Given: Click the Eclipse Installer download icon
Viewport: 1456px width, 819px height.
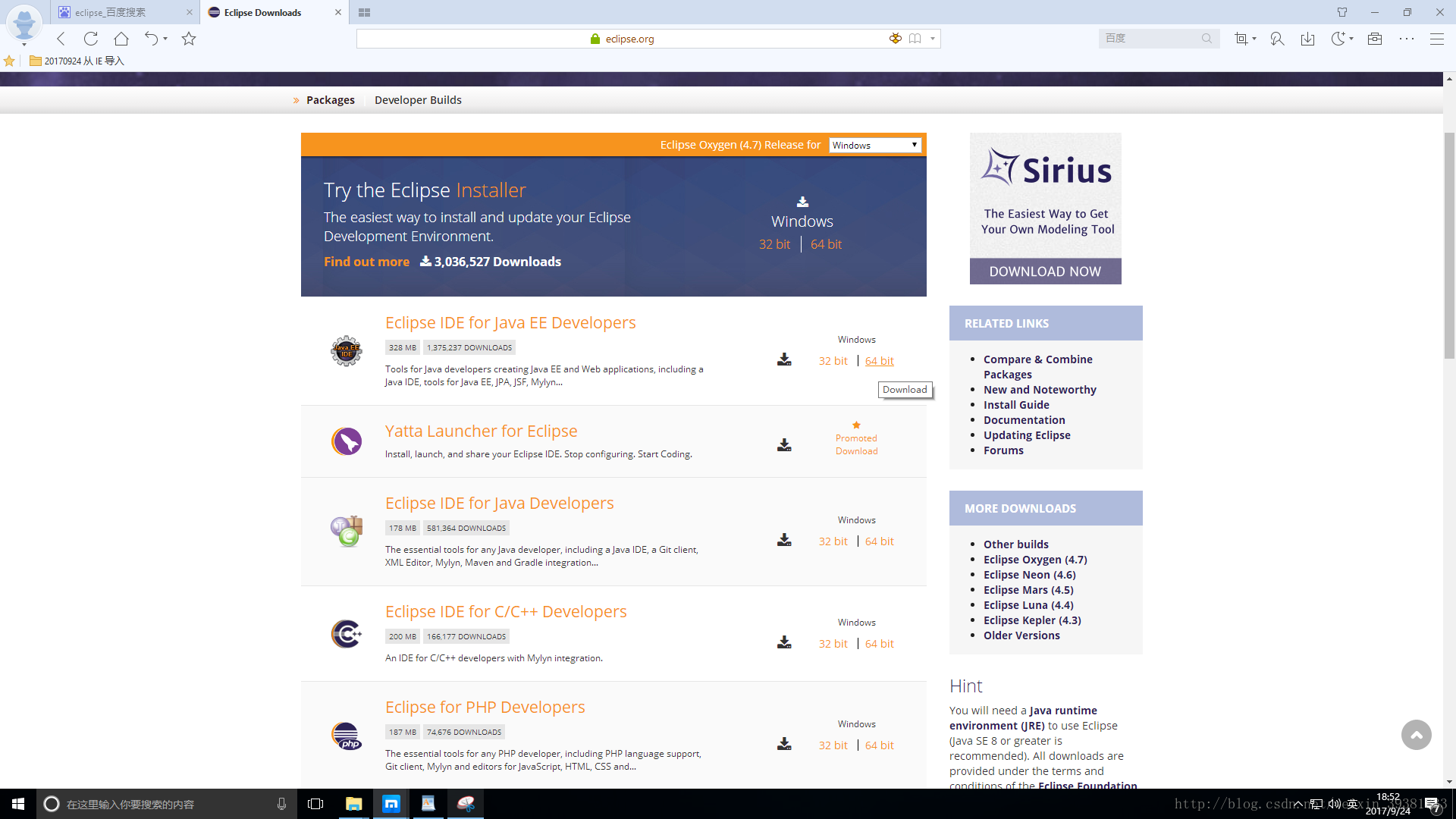Looking at the screenshot, I should pos(800,201).
